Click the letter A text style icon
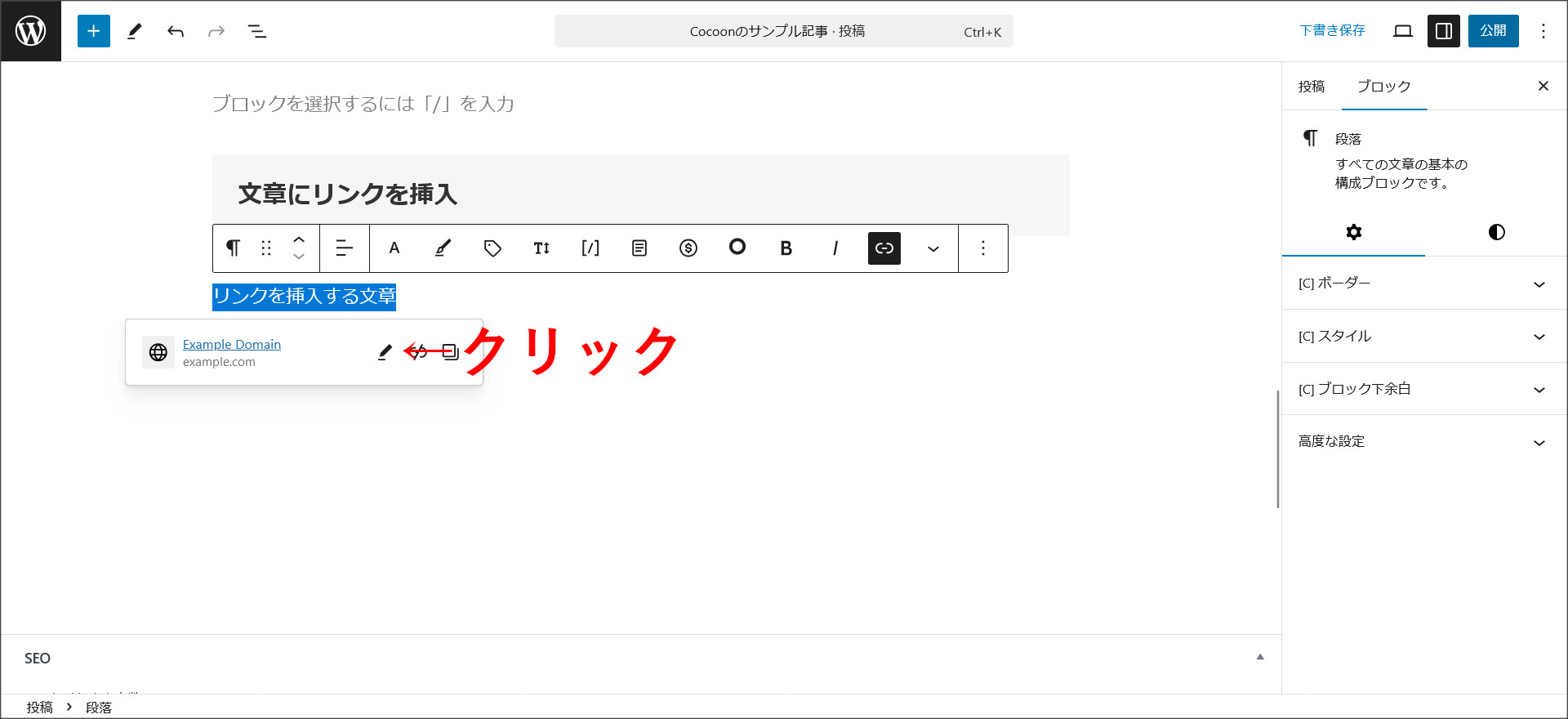This screenshot has height=719, width=1568. point(394,248)
